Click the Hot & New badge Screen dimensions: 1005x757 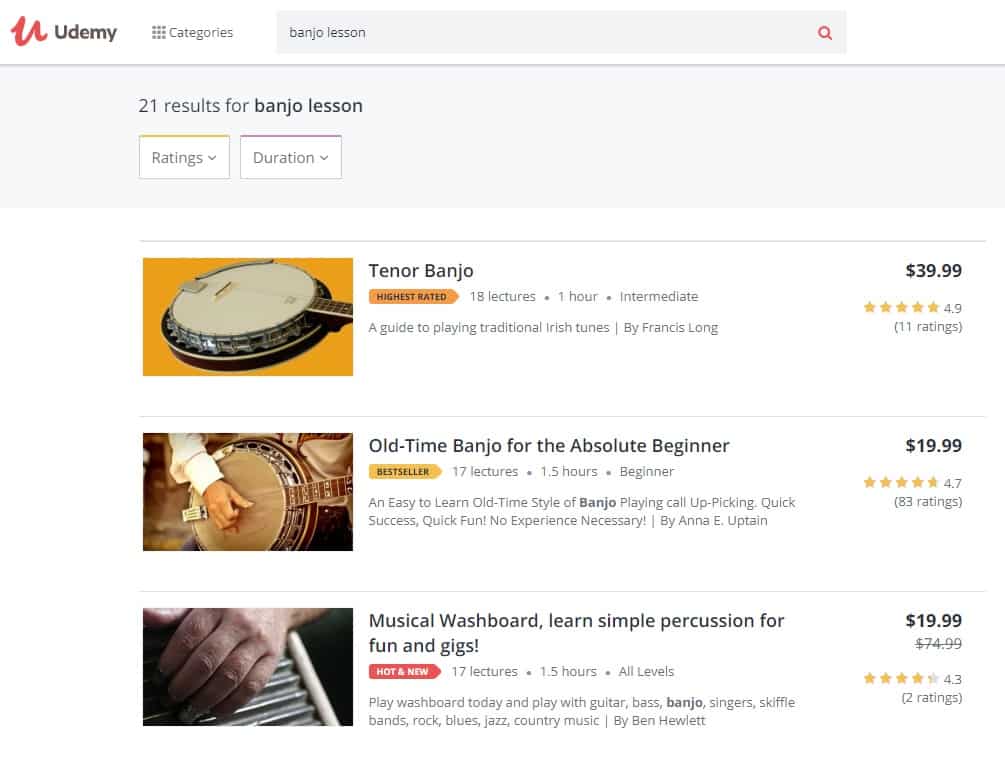[403, 672]
